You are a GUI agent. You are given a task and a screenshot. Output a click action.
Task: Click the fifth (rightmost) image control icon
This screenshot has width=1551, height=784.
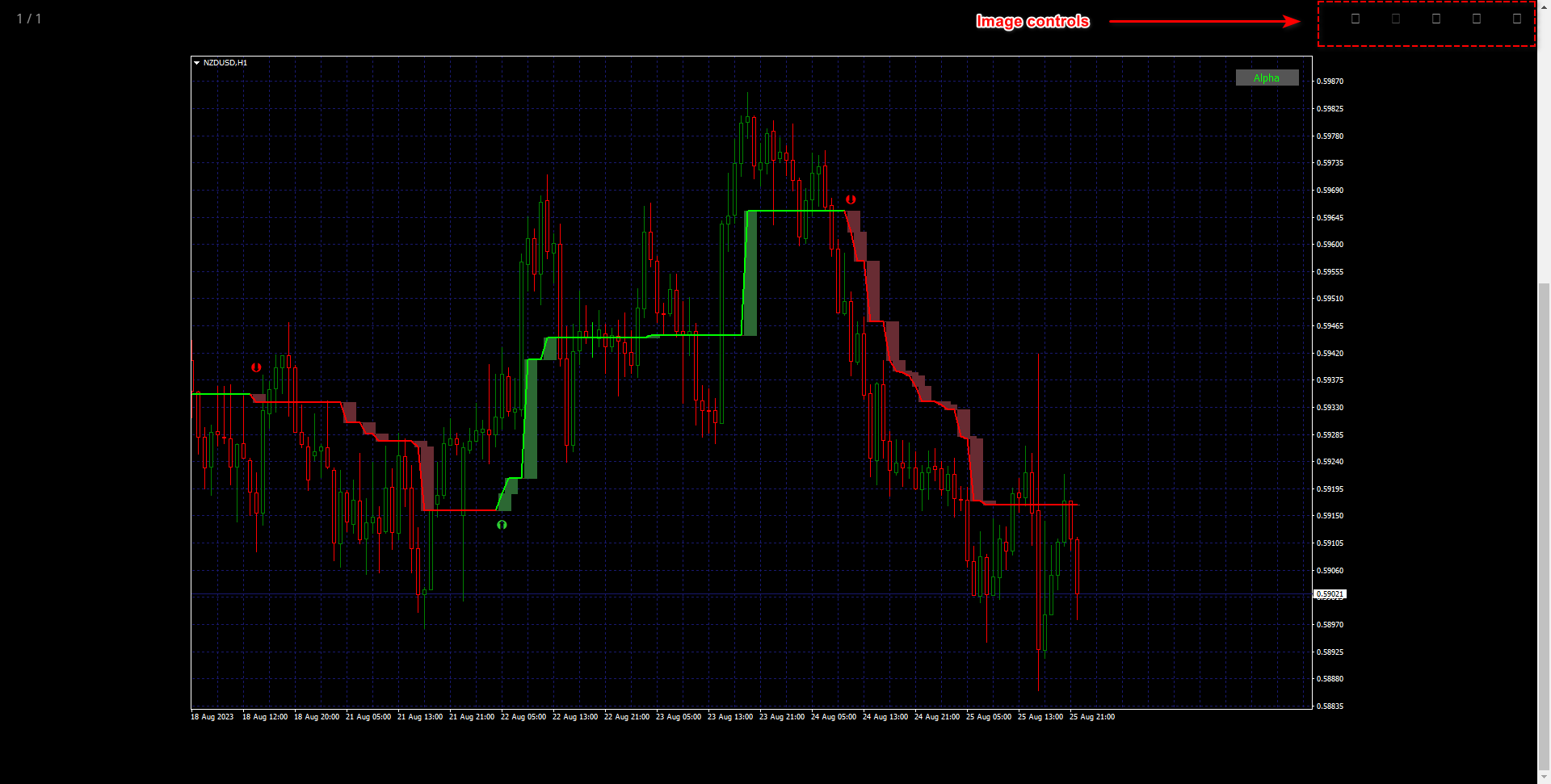point(1517,19)
